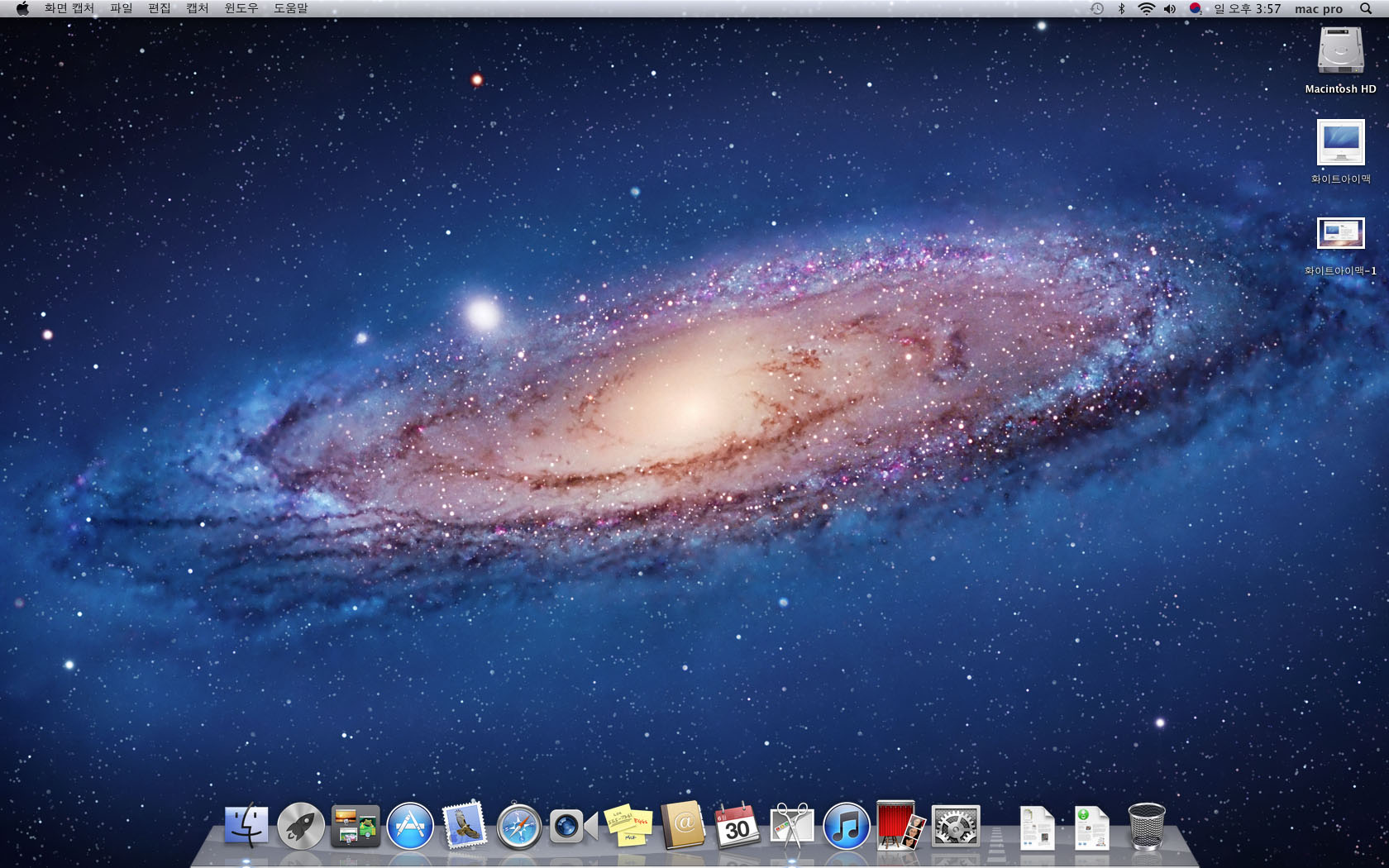Click the mac pro user name
This screenshot has height=868, width=1389.
click(1318, 8)
